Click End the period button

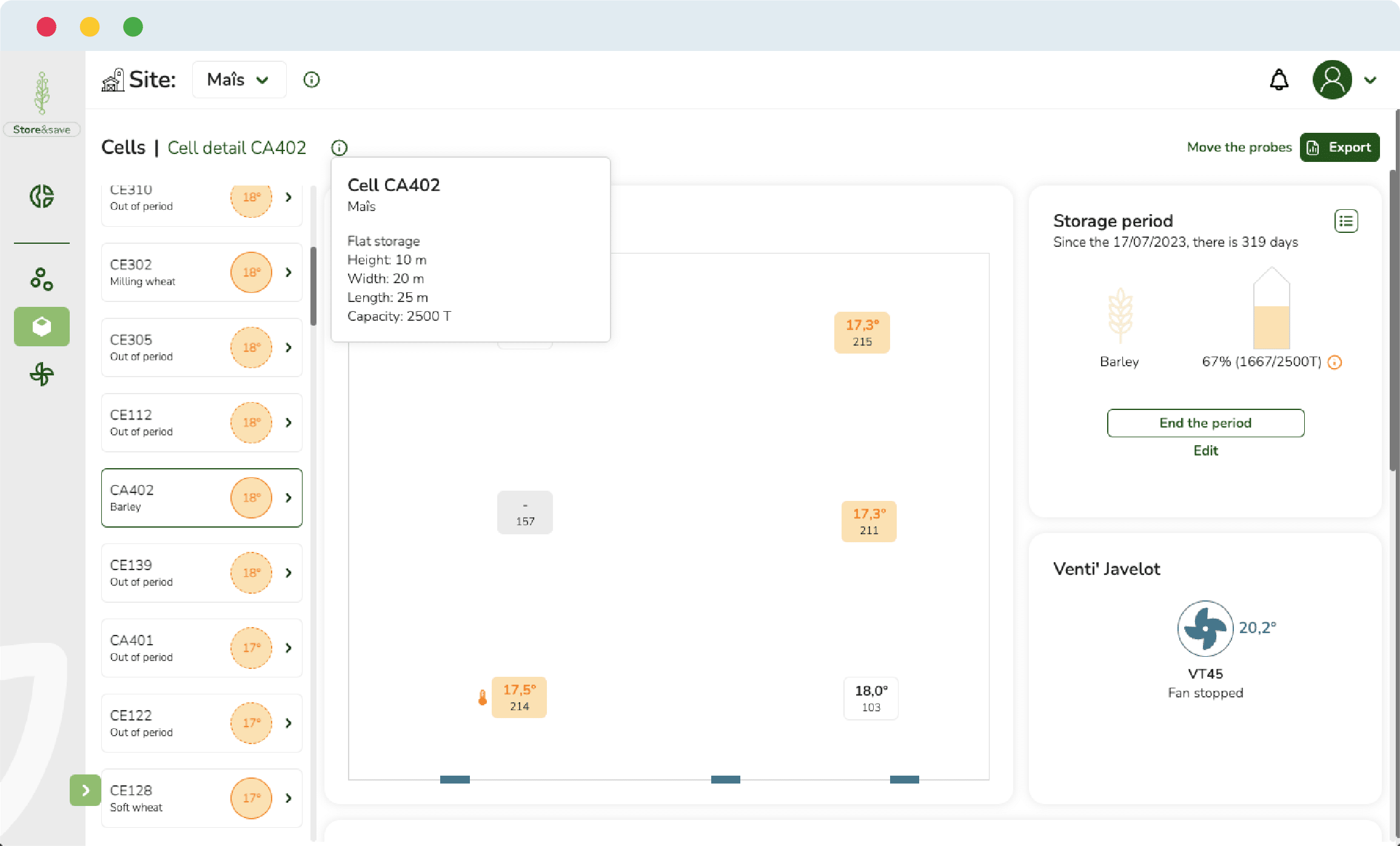click(1205, 423)
